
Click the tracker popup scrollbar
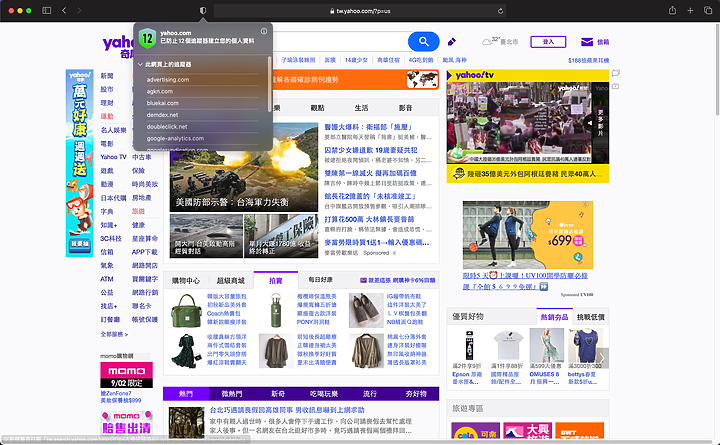pyautogui.click(x=269, y=84)
